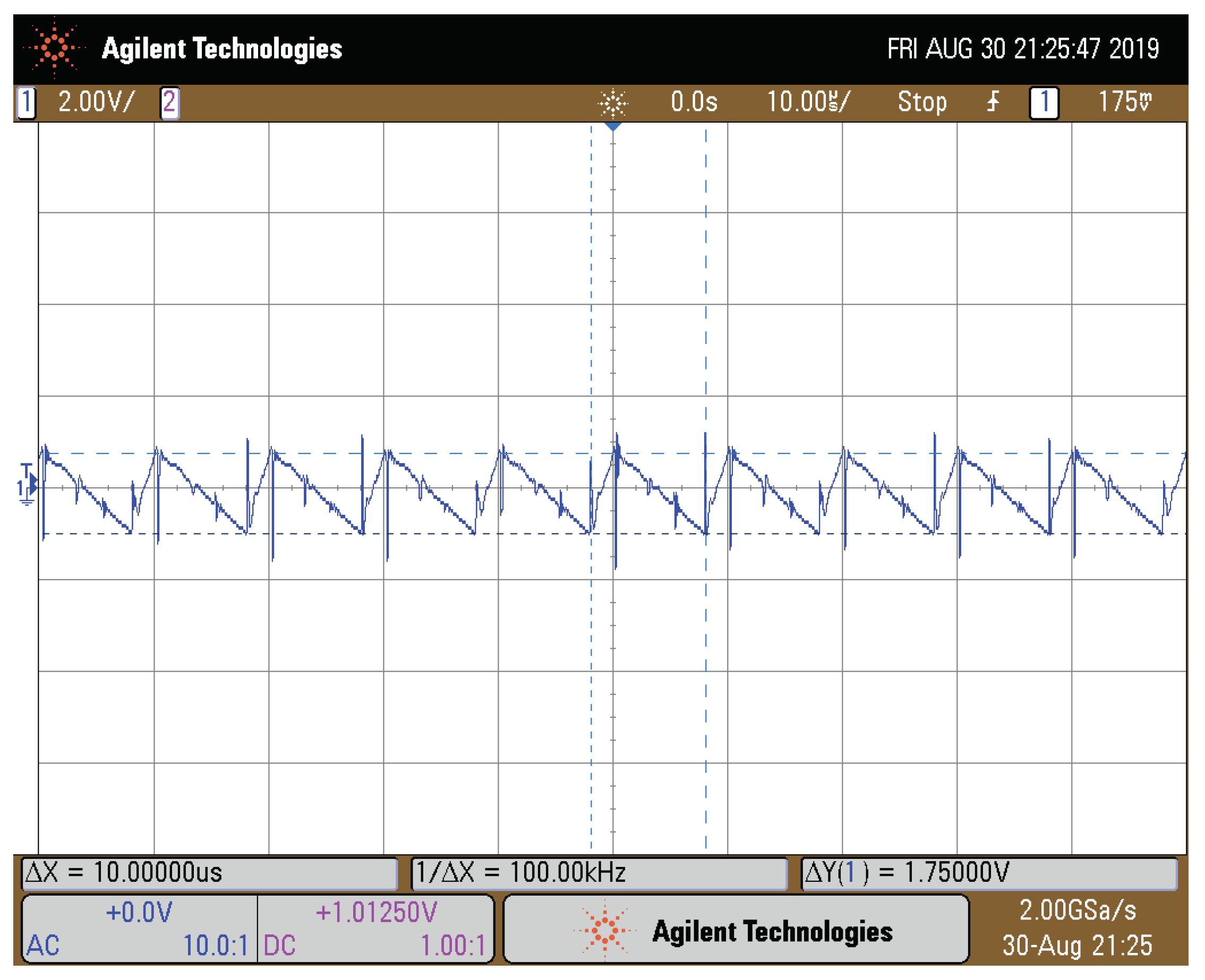Click the 0.0s time delay readout

pos(694,102)
